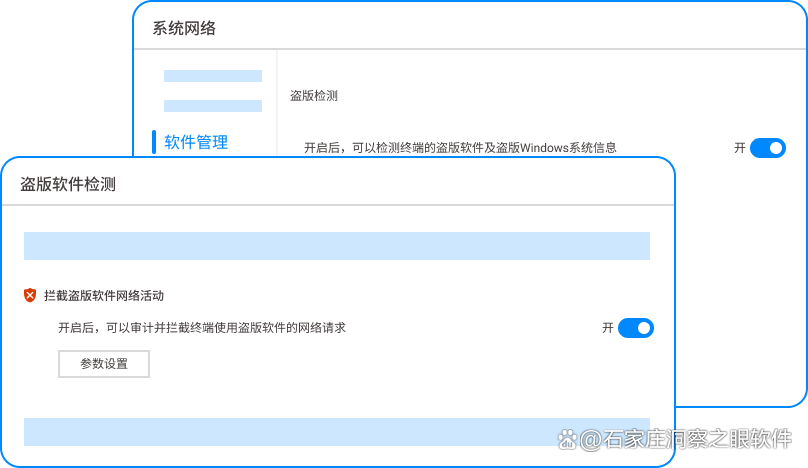808x468 pixels.
Task: Click the 盗版软件检测 window title
Action: [x=68, y=184]
